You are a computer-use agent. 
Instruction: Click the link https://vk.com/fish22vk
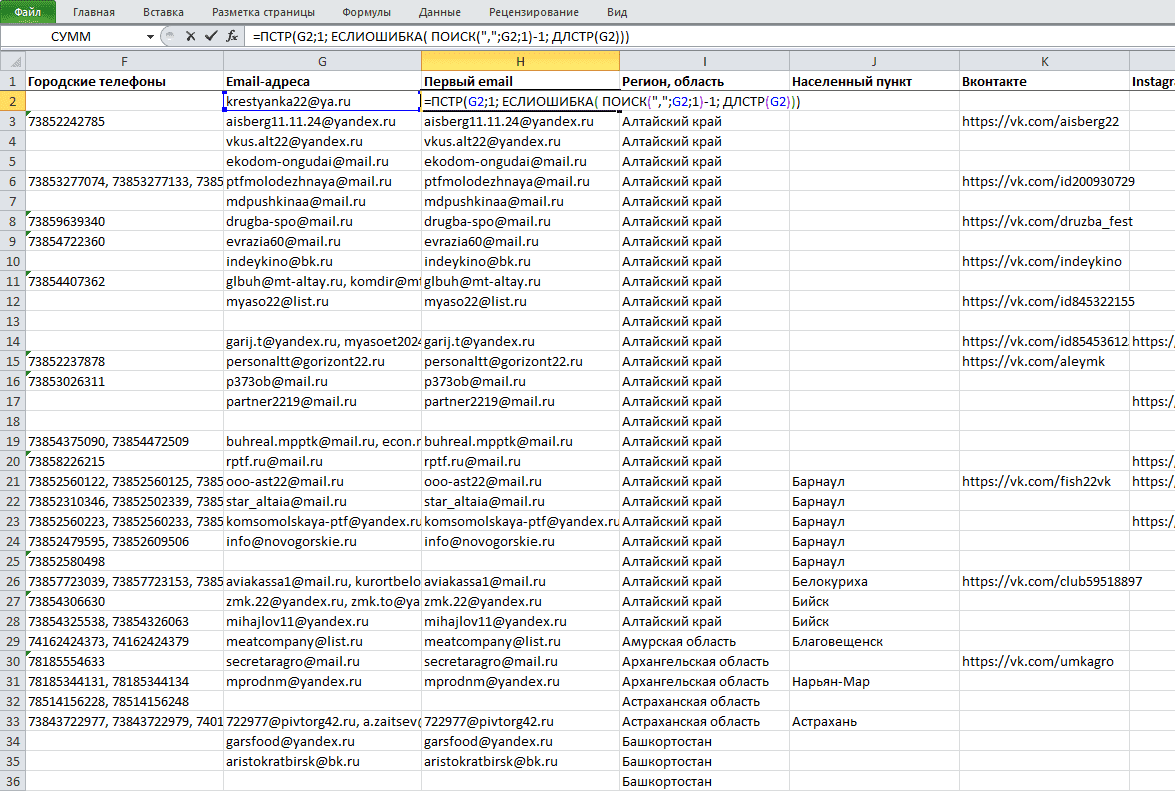[x=1036, y=481]
